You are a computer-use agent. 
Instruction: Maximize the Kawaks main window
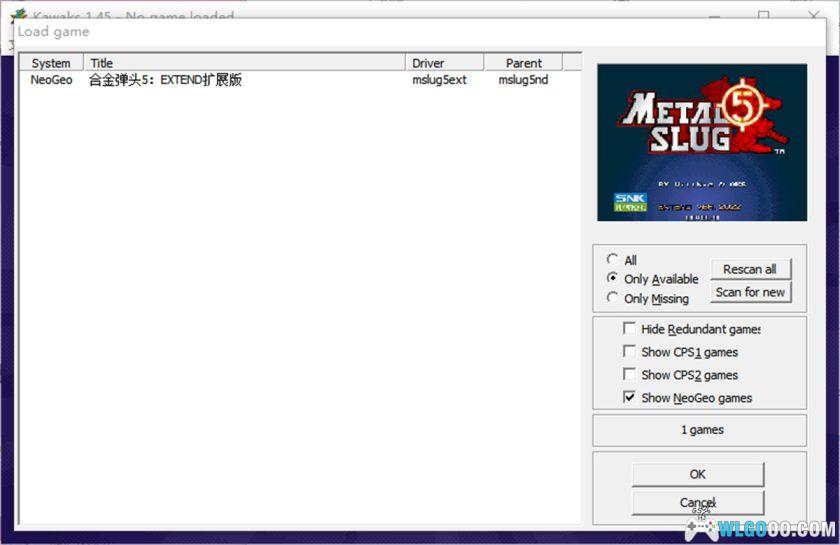[764, 14]
